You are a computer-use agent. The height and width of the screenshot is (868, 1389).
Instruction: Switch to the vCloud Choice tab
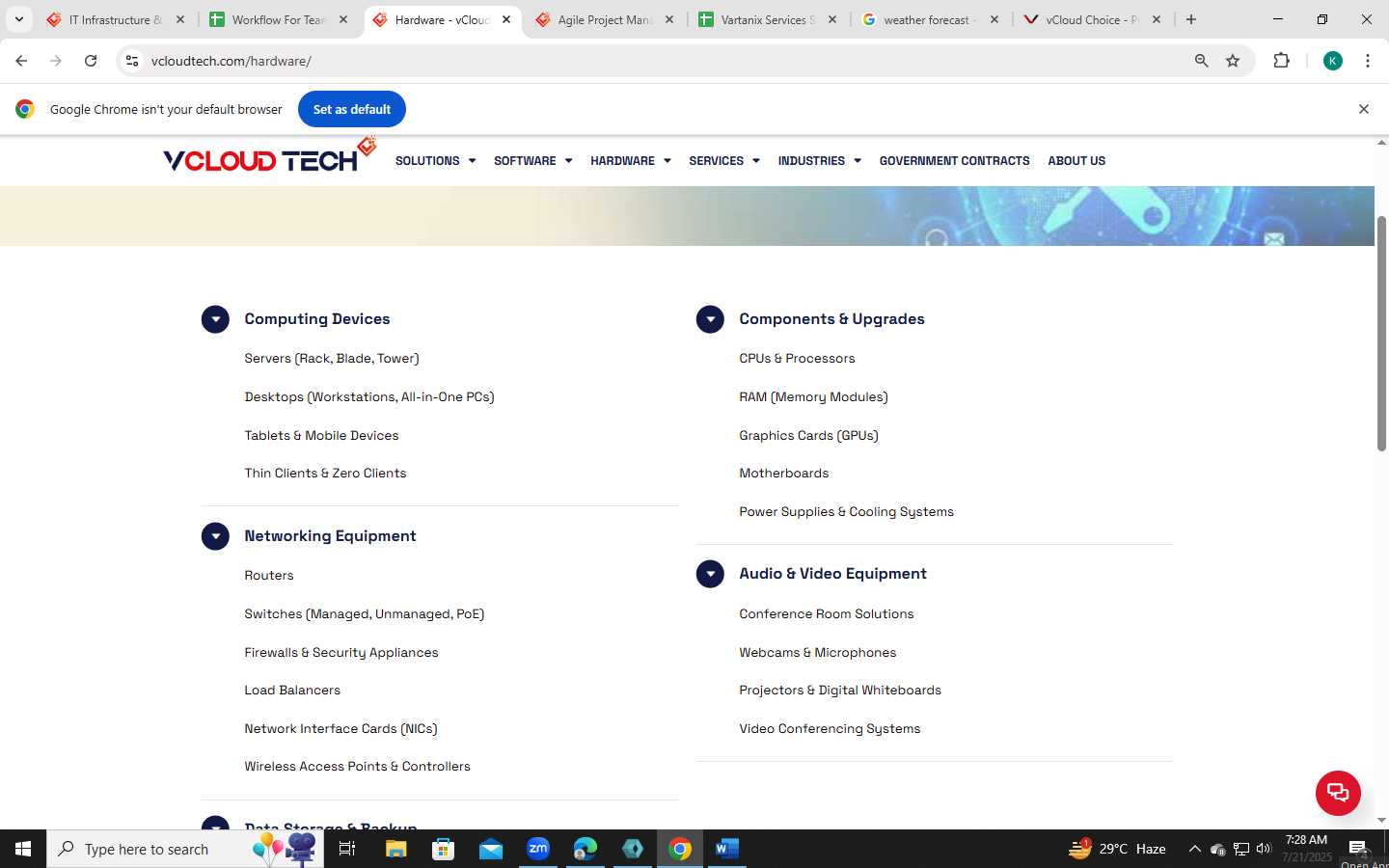(1093, 19)
